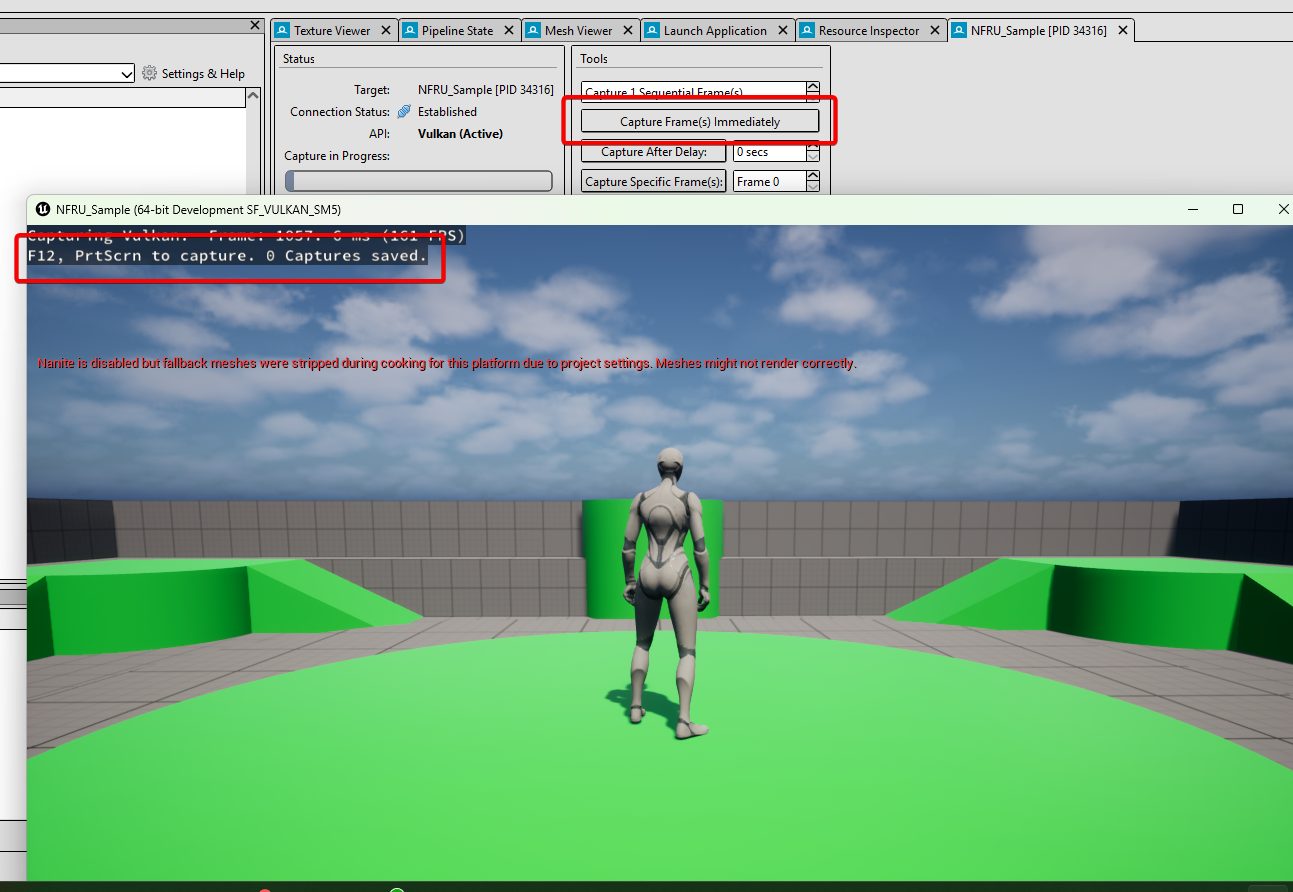Click the "Capture in Progress:" label
This screenshot has width=1293, height=892.
tap(337, 156)
